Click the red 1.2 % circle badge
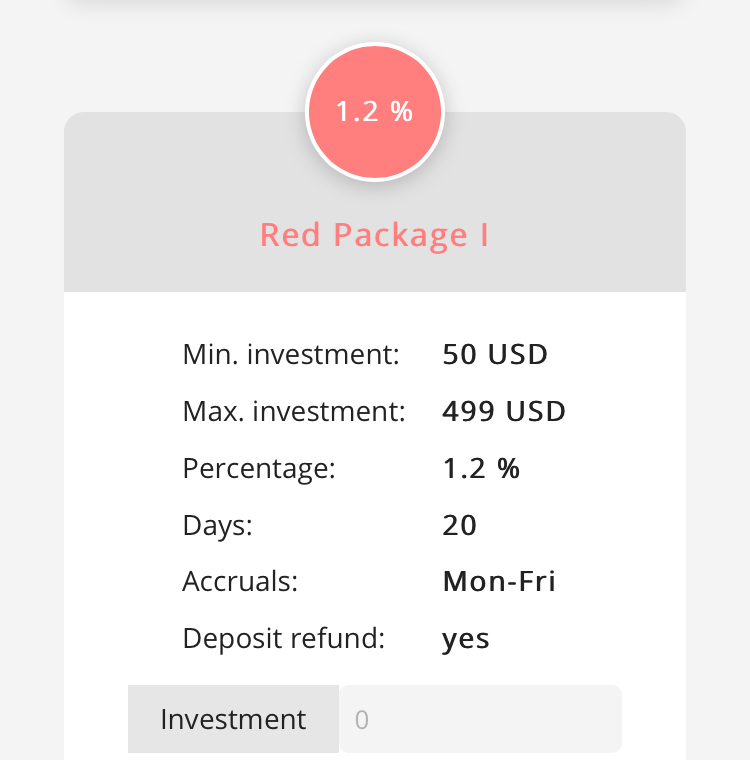 click(x=374, y=112)
